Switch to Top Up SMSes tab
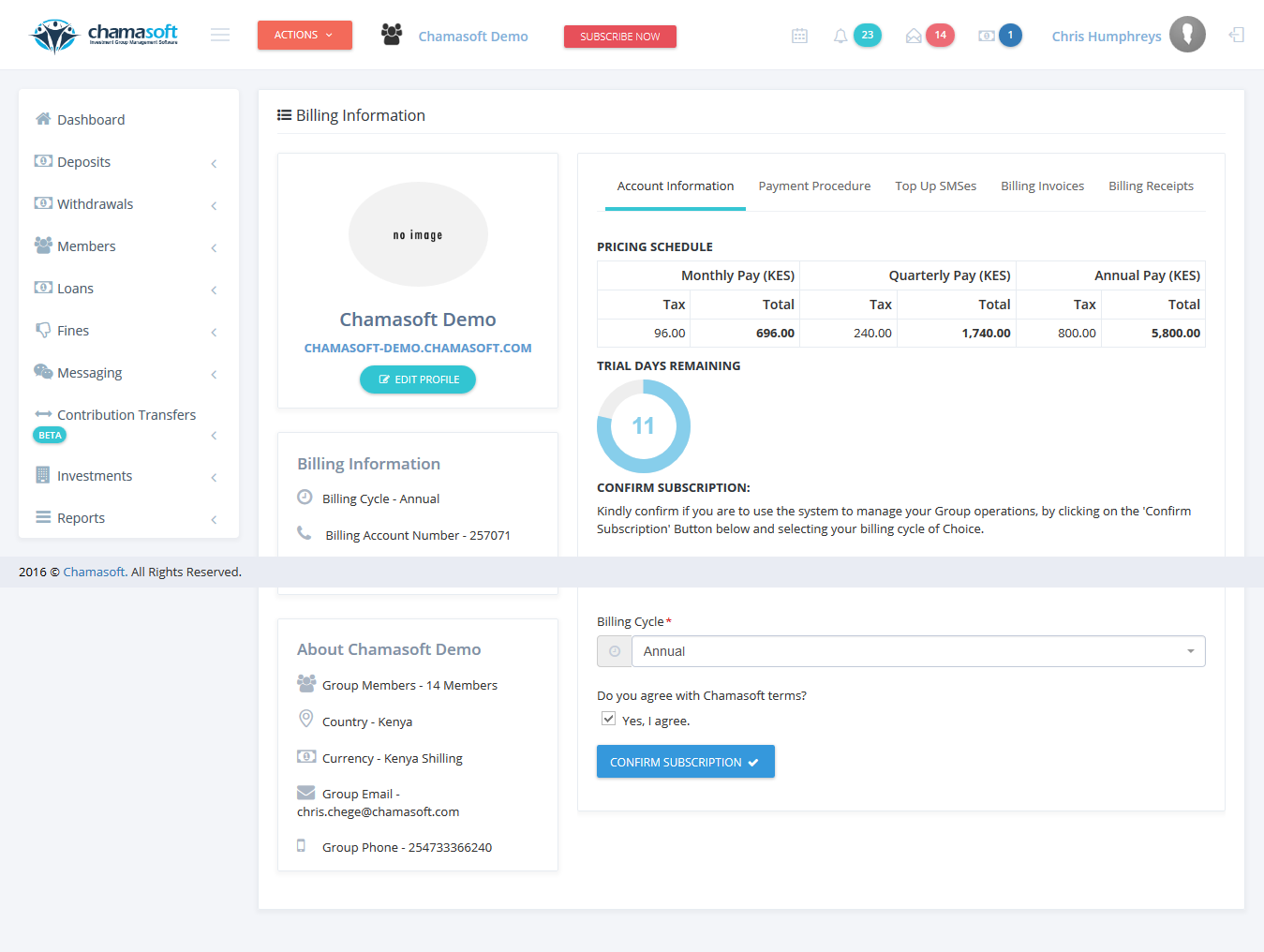 pos(935,186)
